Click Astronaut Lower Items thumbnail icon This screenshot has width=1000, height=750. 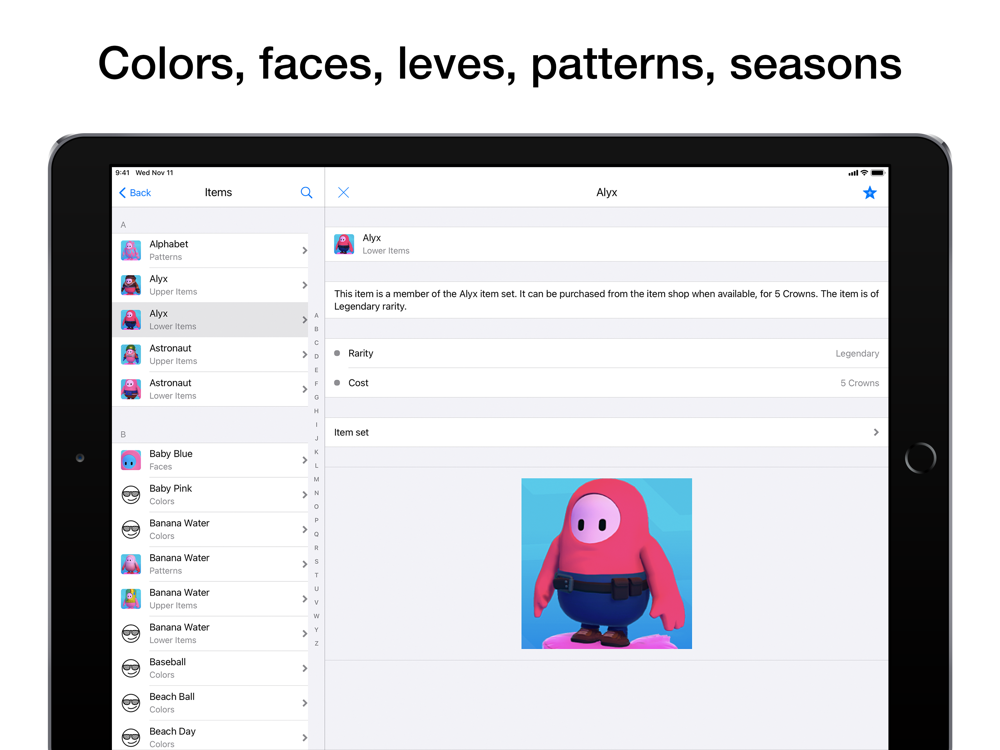pyautogui.click(x=131, y=389)
